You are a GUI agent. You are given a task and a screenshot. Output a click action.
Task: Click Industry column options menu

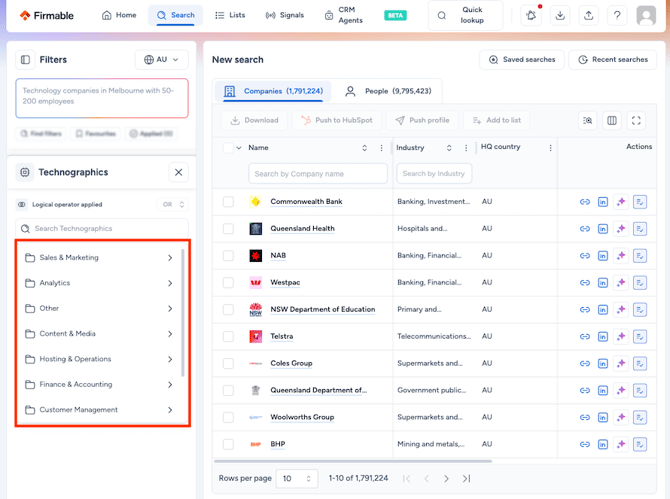466,148
